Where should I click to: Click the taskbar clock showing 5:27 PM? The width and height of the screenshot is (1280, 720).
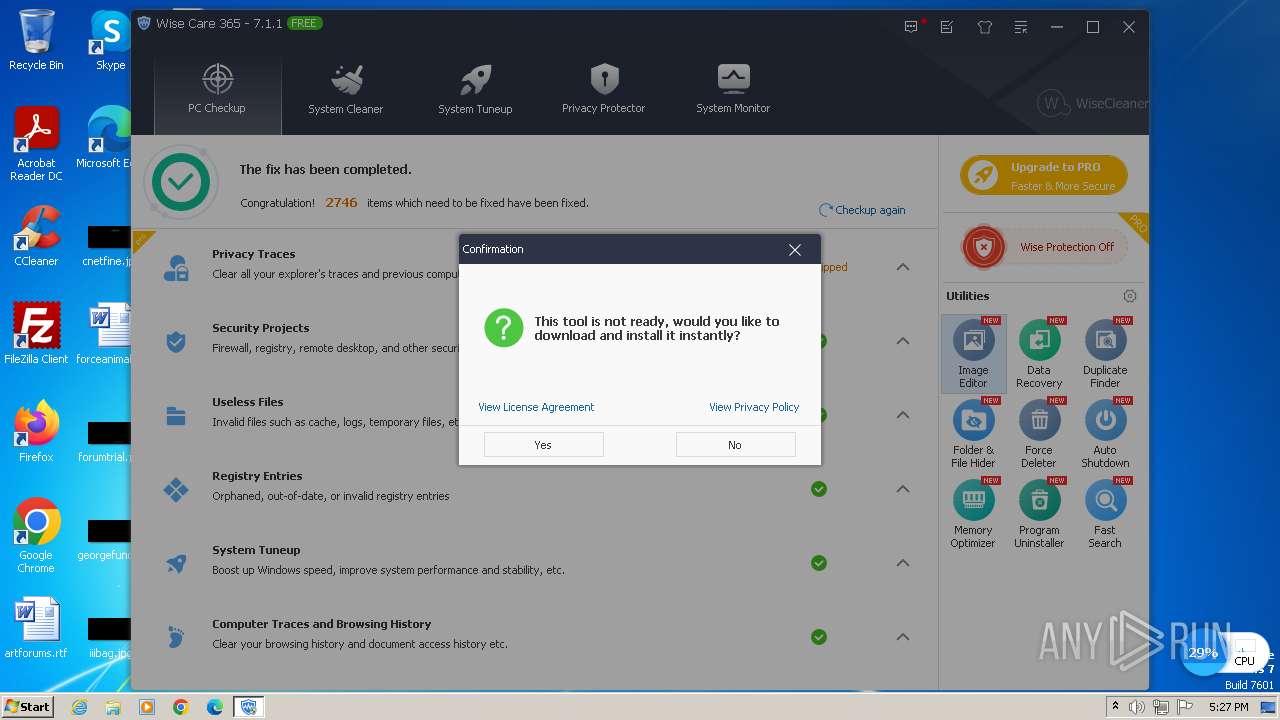(x=1228, y=707)
